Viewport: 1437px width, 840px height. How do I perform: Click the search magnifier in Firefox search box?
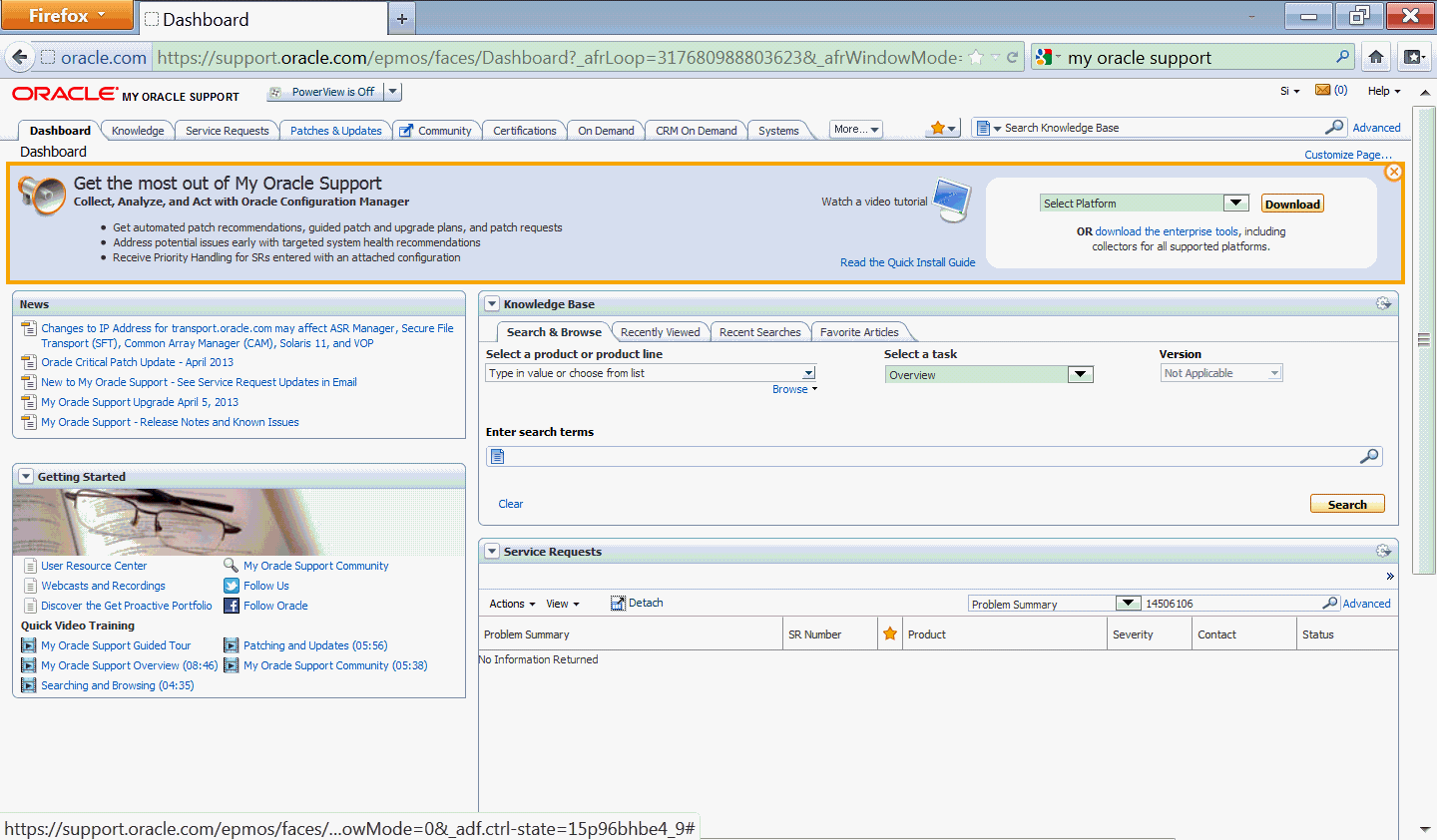[1343, 57]
